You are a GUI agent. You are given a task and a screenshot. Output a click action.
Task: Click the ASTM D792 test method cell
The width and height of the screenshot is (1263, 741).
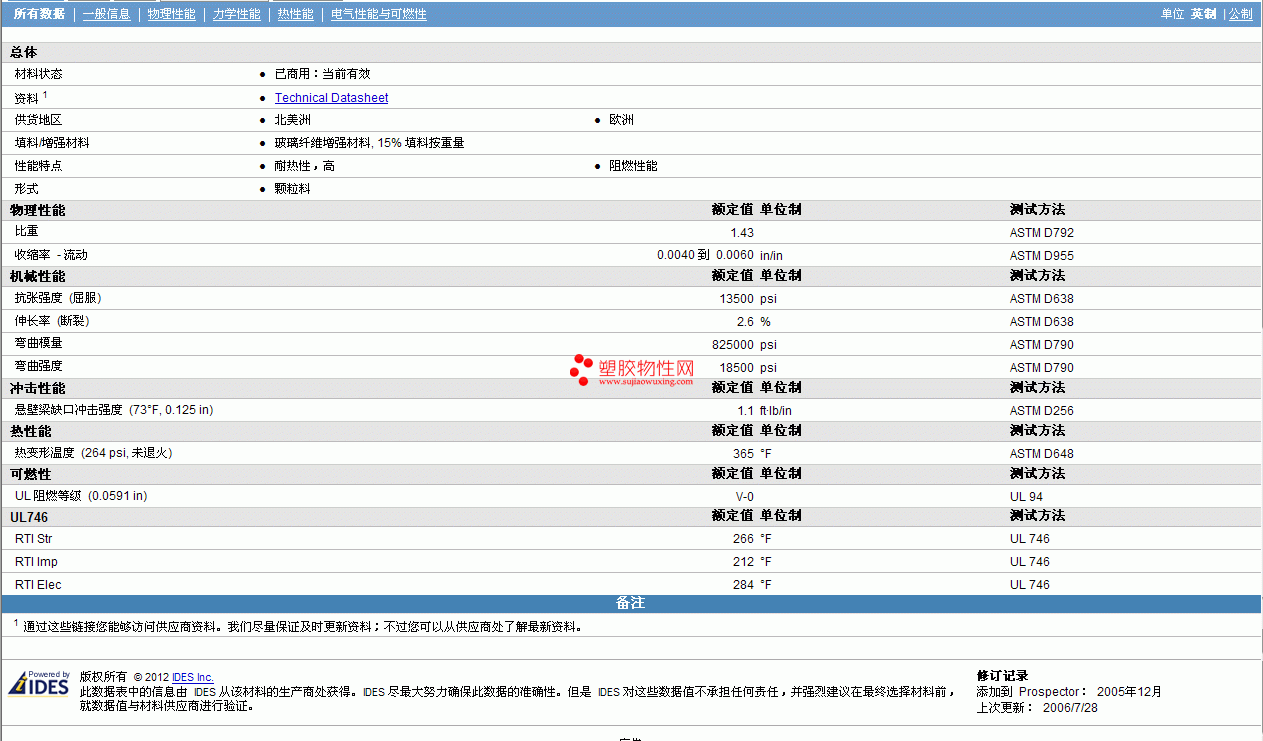pos(1042,233)
